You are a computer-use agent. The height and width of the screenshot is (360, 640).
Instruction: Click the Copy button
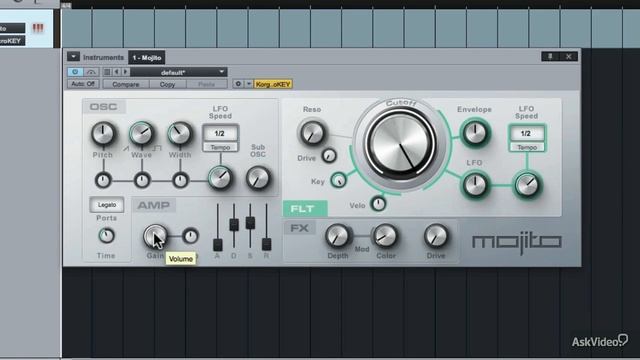[x=167, y=84]
